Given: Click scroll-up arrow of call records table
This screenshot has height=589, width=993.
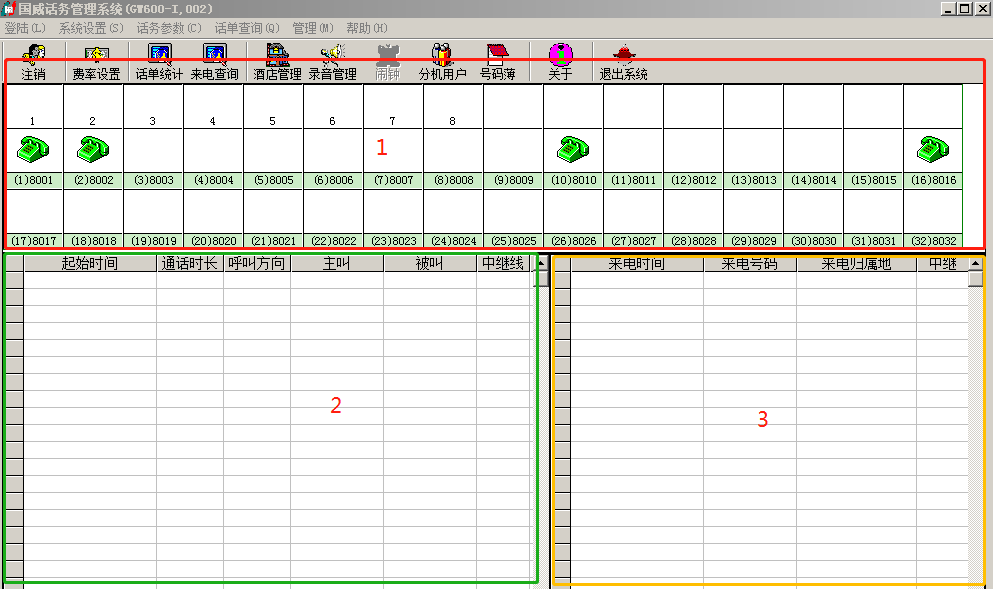Looking at the screenshot, I should click(541, 263).
